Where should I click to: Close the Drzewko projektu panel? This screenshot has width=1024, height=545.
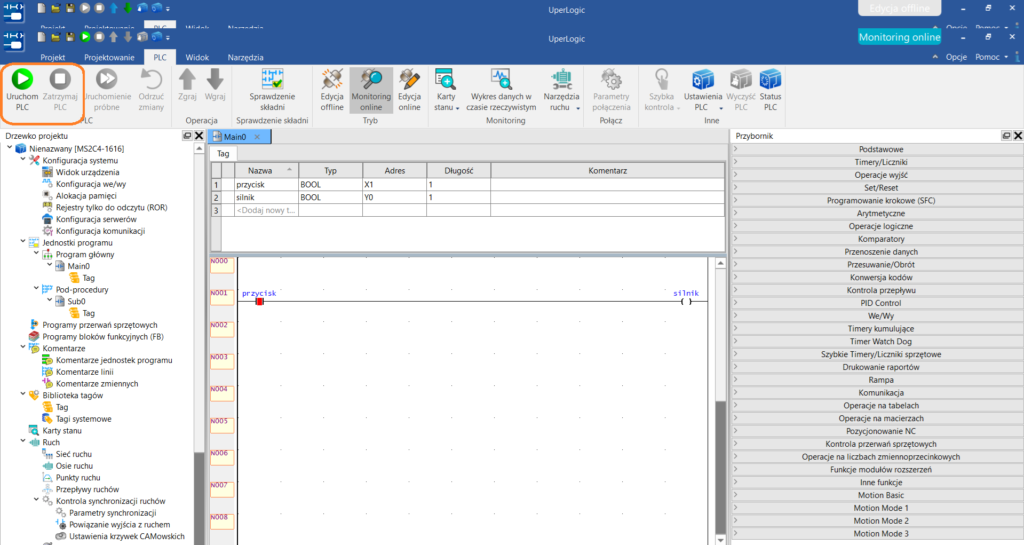199,136
